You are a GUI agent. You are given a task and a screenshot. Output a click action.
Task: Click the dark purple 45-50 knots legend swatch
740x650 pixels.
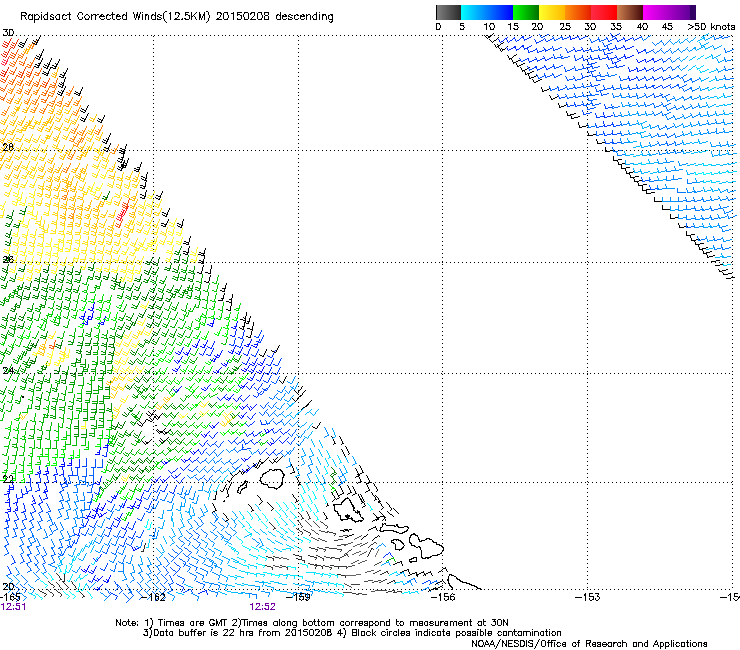[682, 12]
